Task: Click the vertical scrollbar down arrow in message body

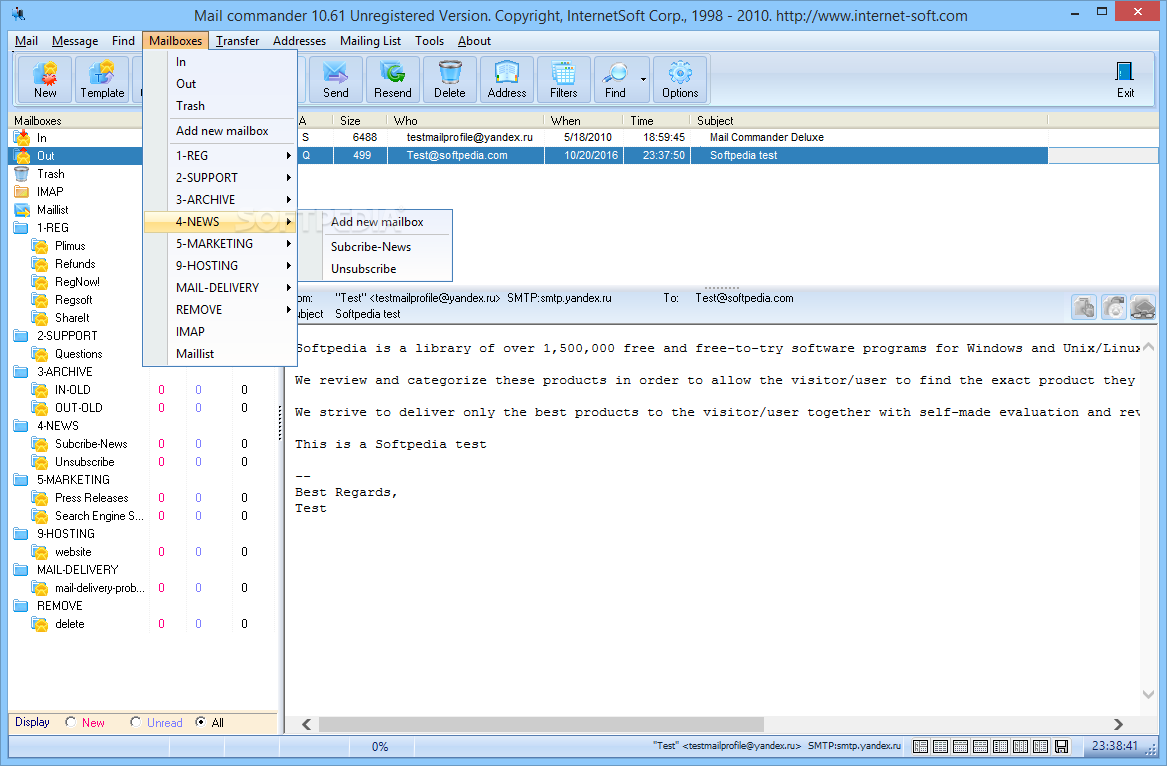Action: pyautogui.click(x=1148, y=694)
